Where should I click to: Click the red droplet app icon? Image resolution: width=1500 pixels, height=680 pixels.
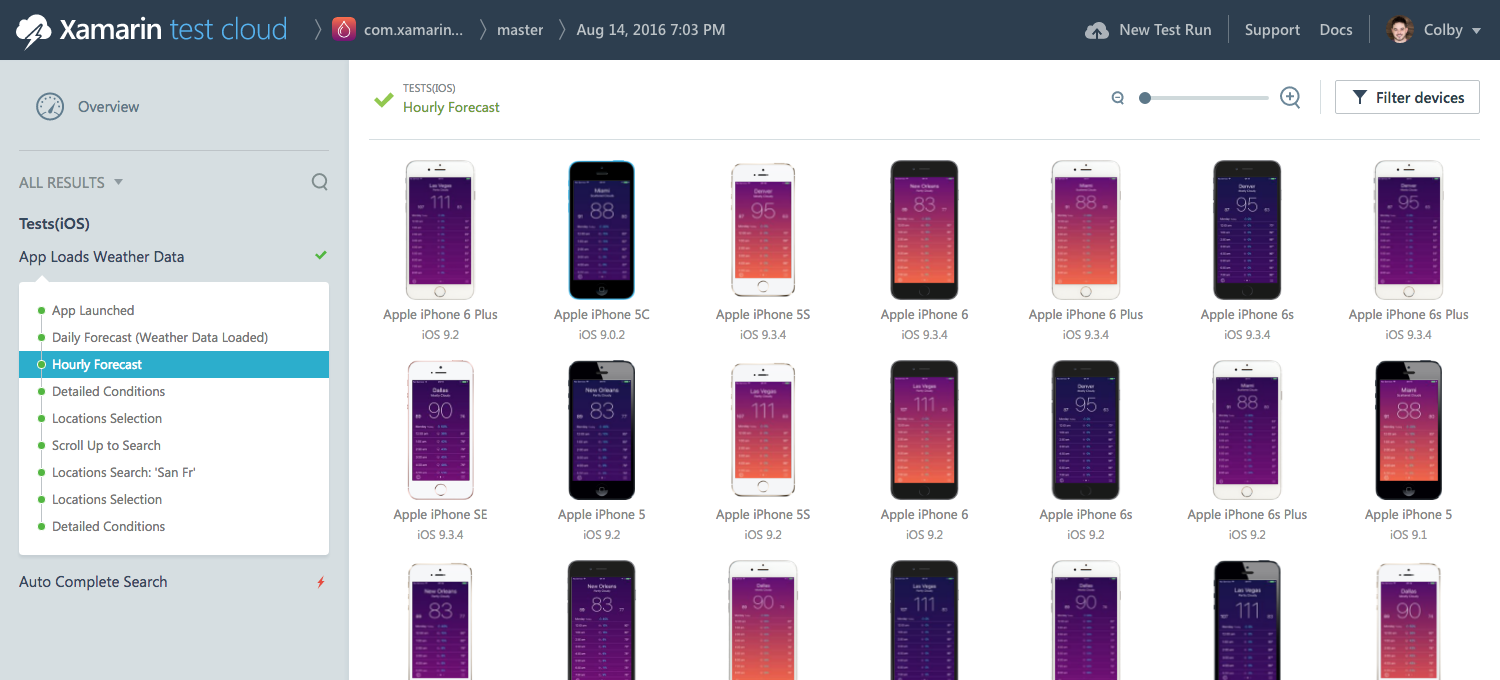pos(343,30)
